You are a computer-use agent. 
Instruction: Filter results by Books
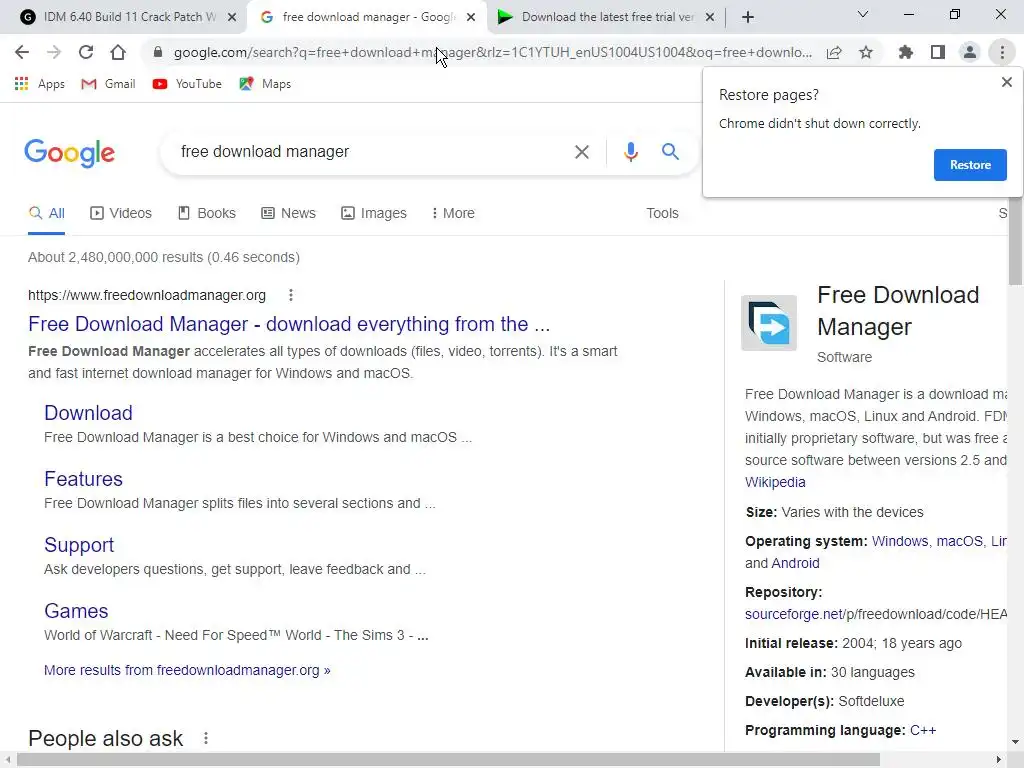tap(207, 214)
